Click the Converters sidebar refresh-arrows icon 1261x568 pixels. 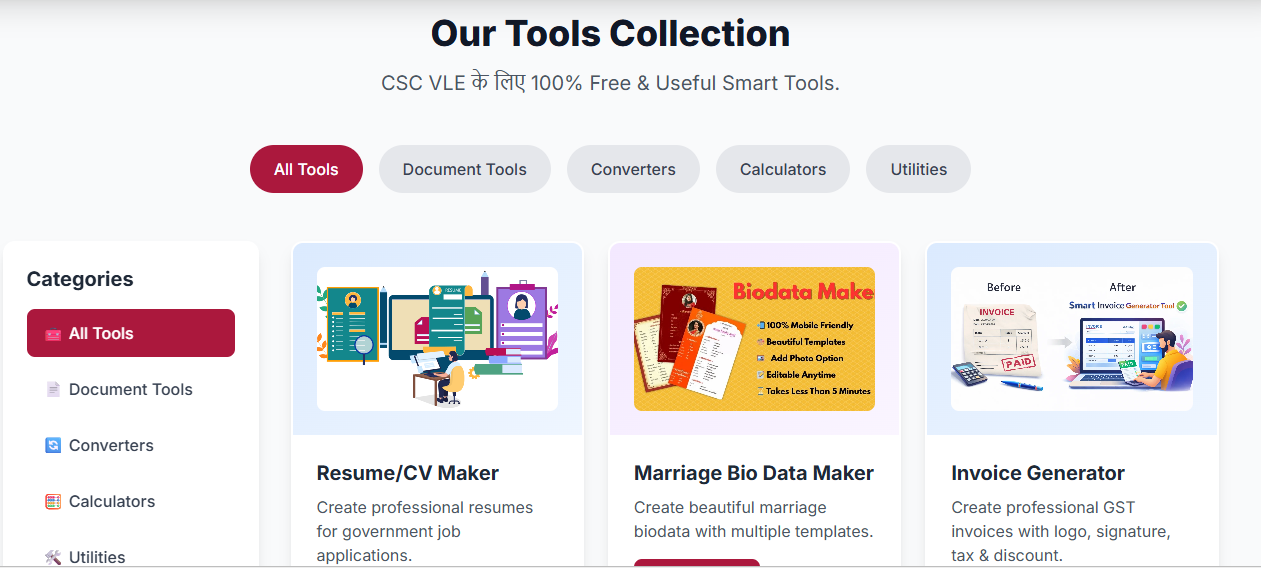pyautogui.click(x=53, y=446)
